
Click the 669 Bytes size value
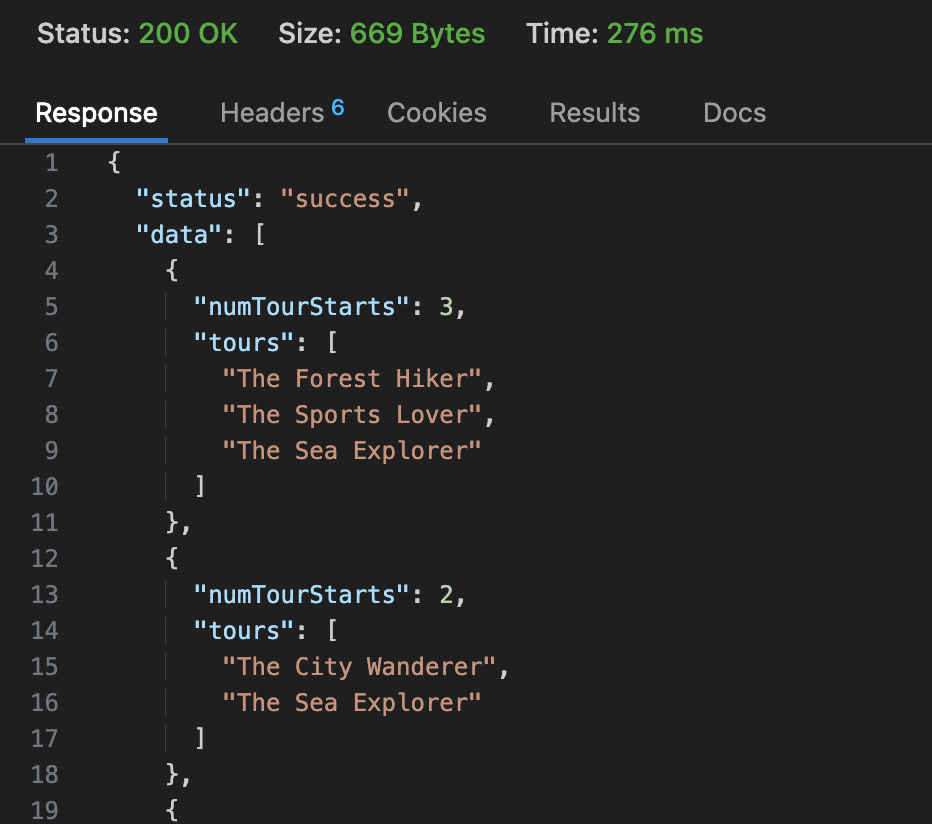tap(417, 34)
